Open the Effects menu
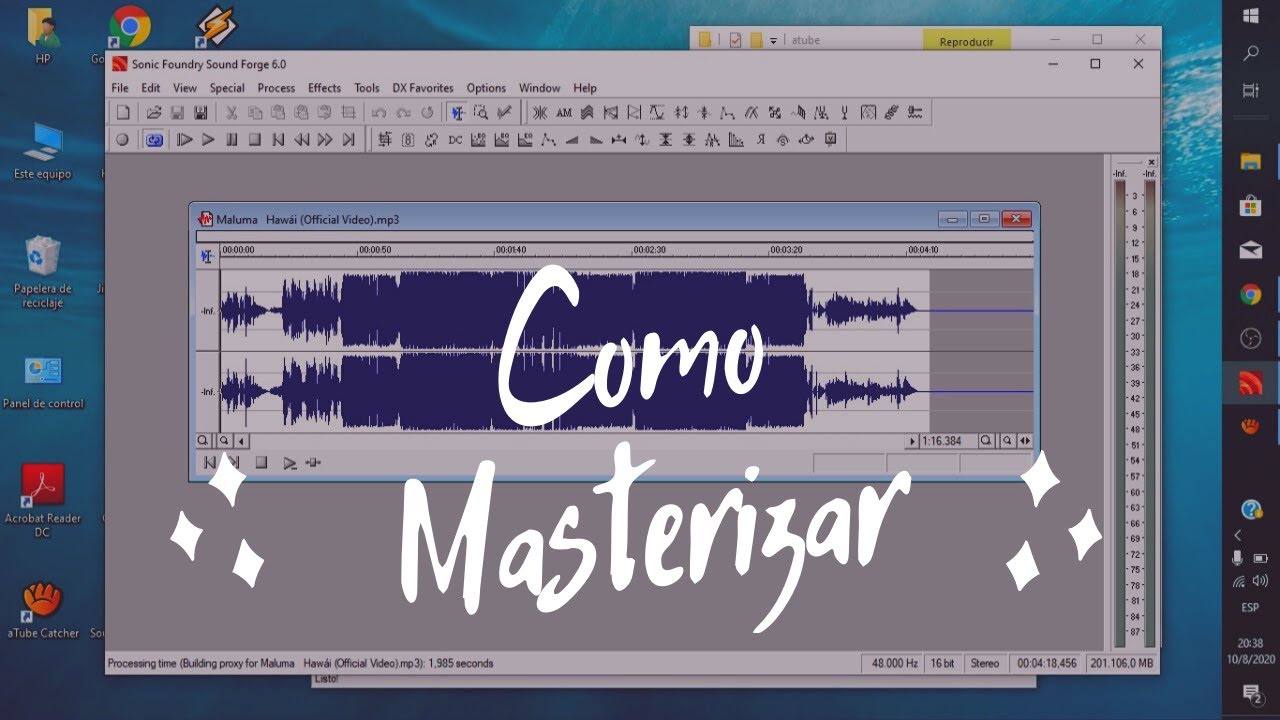1280x720 pixels. pos(324,88)
